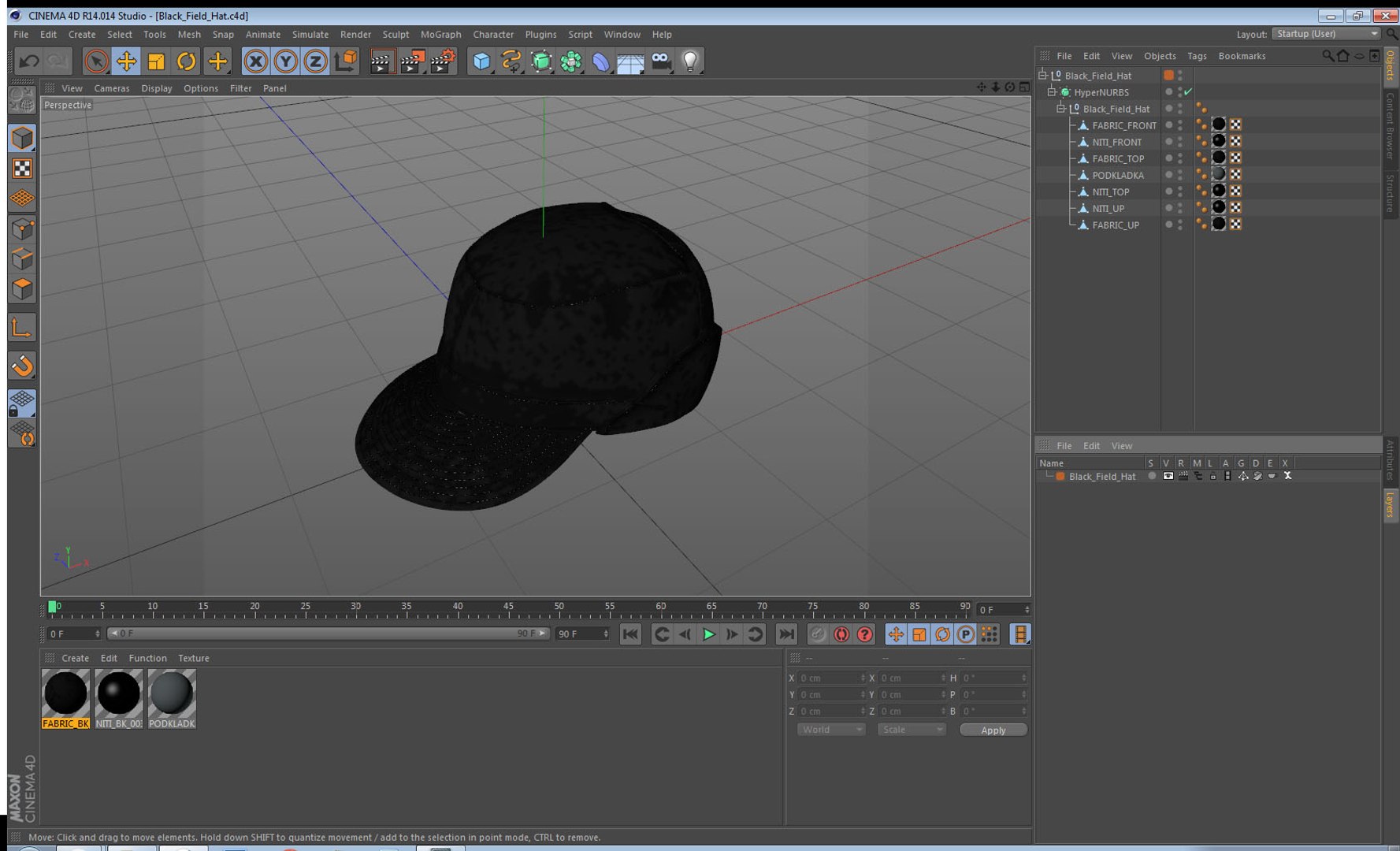Switch to Model mode in left palette
Image resolution: width=1400 pixels, height=851 pixels.
pyautogui.click(x=22, y=138)
